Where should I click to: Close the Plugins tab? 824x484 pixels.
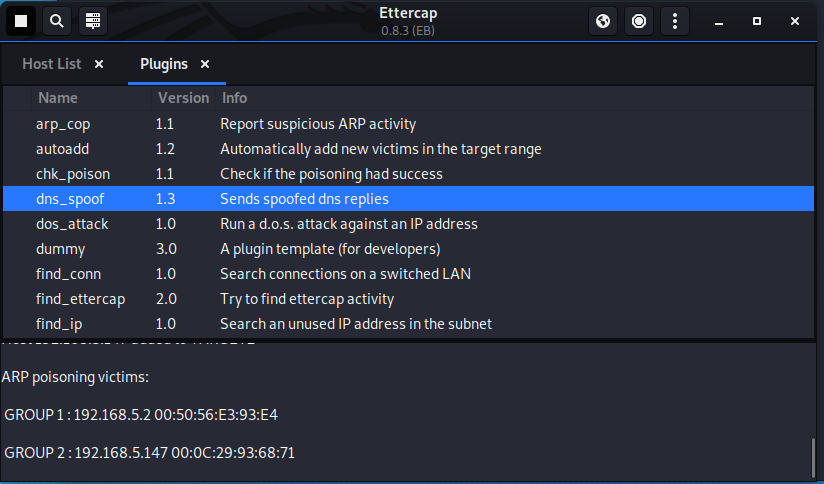(205, 64)
